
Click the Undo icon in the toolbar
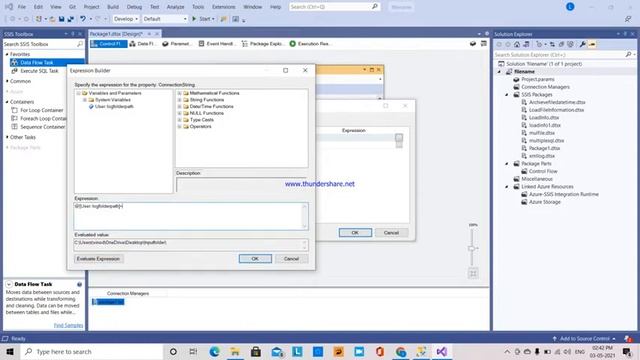click(83, 19)
